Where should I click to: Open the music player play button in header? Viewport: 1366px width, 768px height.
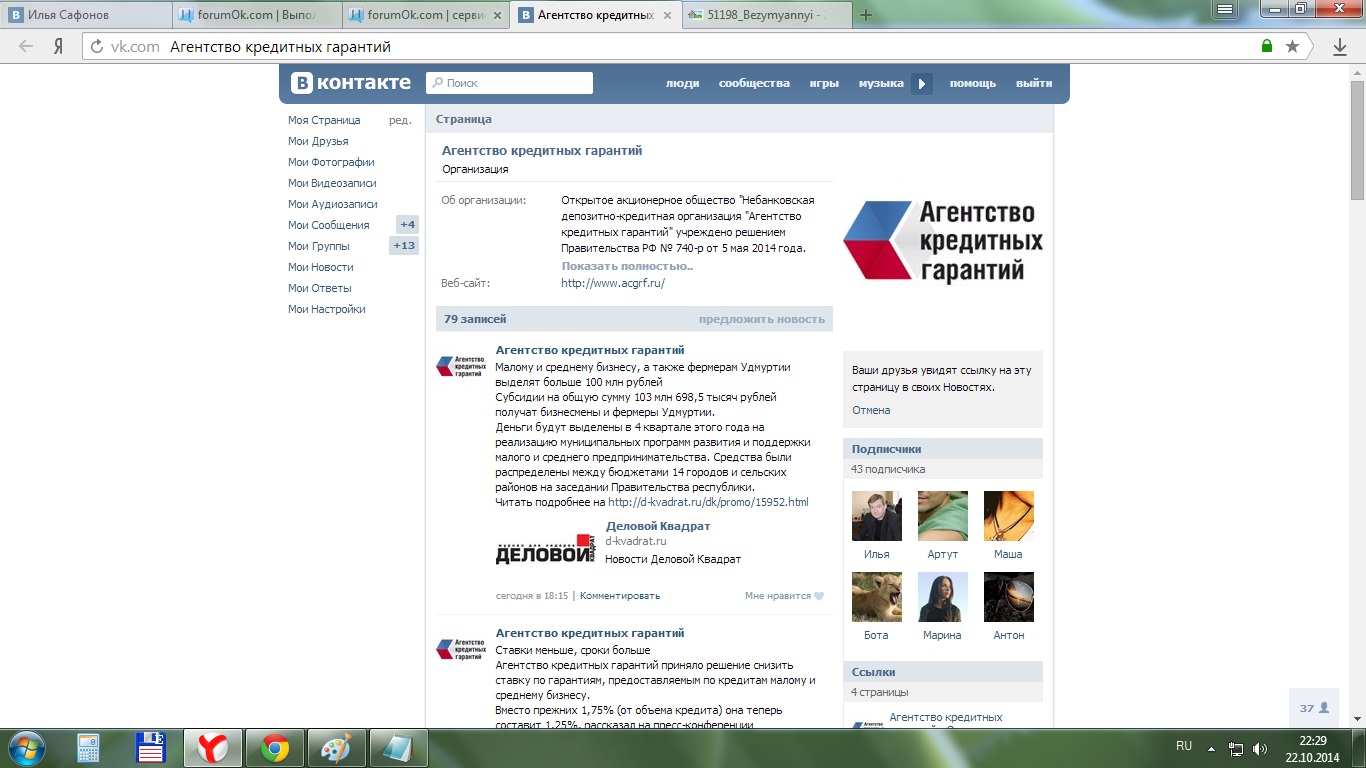pyautogui.click(x=922, y=84)
